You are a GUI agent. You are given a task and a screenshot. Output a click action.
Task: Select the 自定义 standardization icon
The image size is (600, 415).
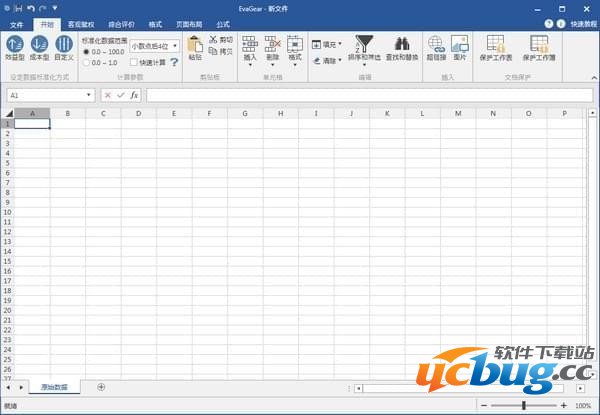tap(64, 44)
